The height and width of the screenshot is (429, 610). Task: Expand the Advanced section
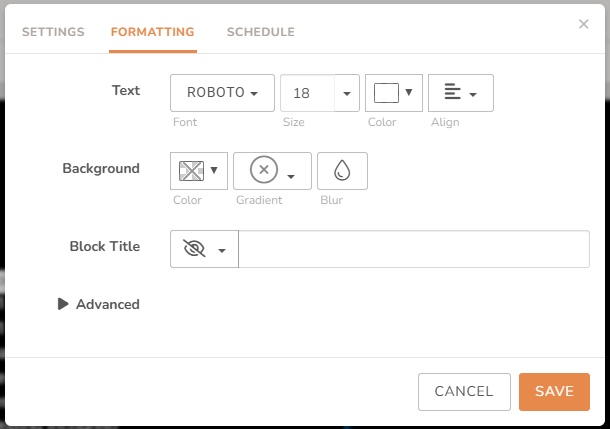[99, 304]
